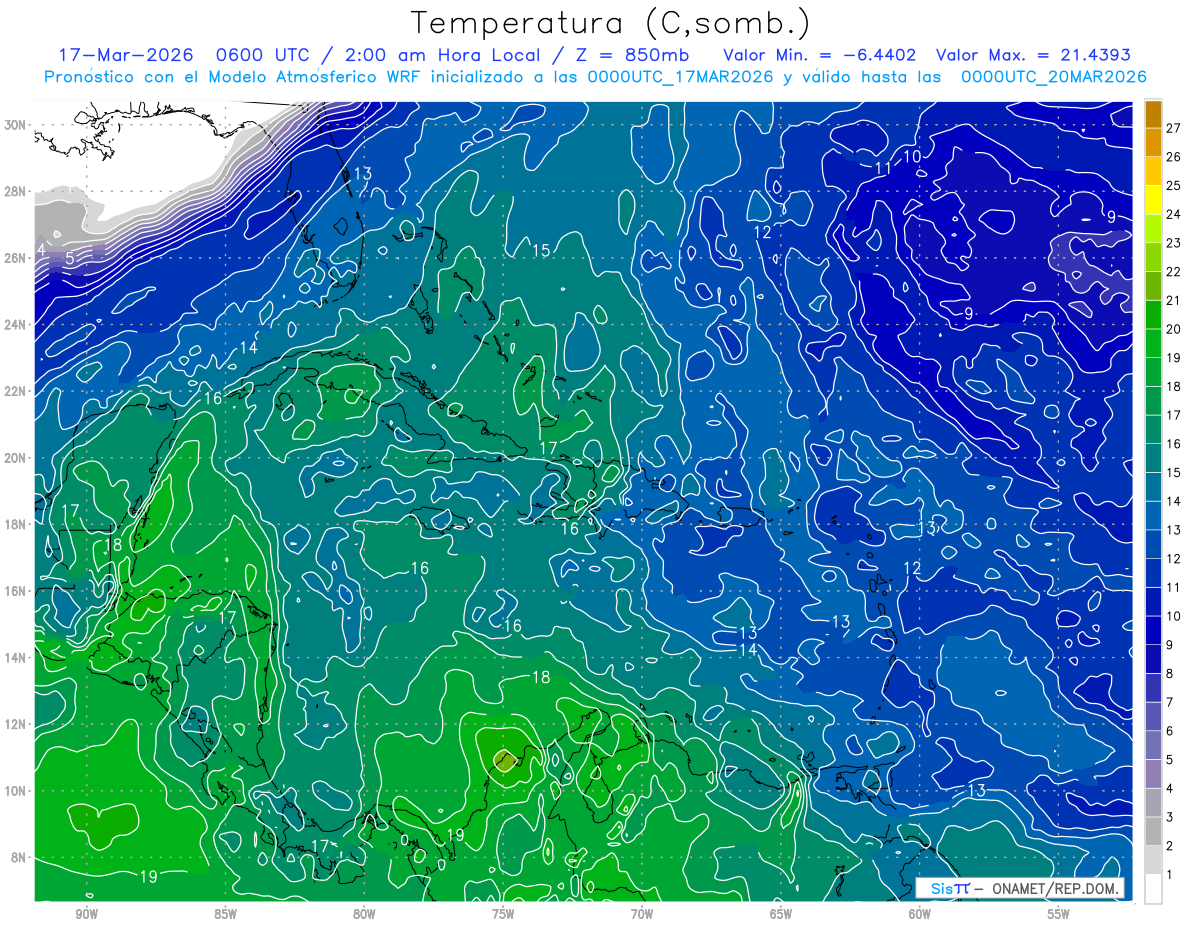
Task: Click the '30N' latitude axis label
Action: tap(15, 125)
